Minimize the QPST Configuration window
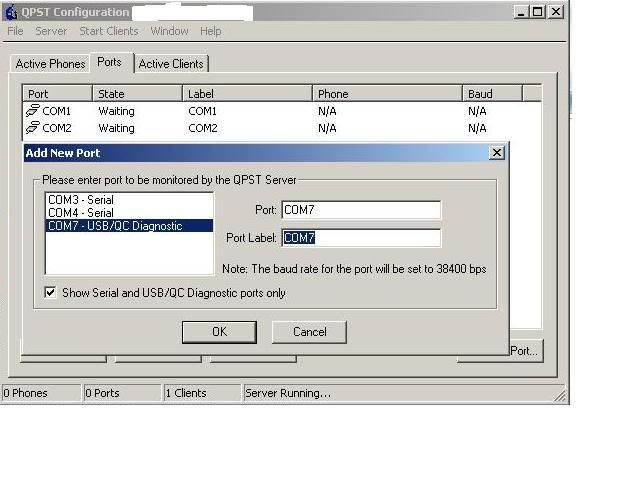This screenshot has height=480, width=640. tap(521, 12)
